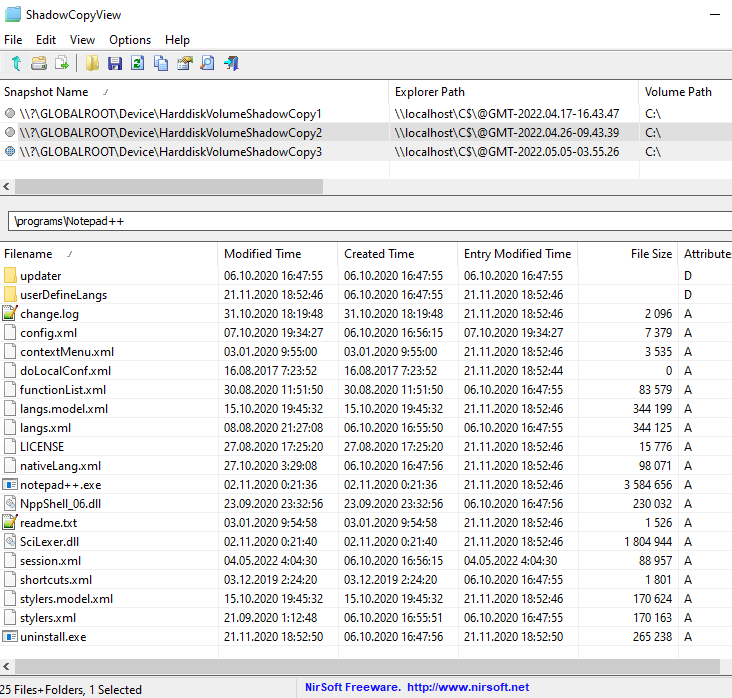This screenshot has height=698, width=732.
Task: Click the NppShell_06.dll file icon
Action: (10, 503)
